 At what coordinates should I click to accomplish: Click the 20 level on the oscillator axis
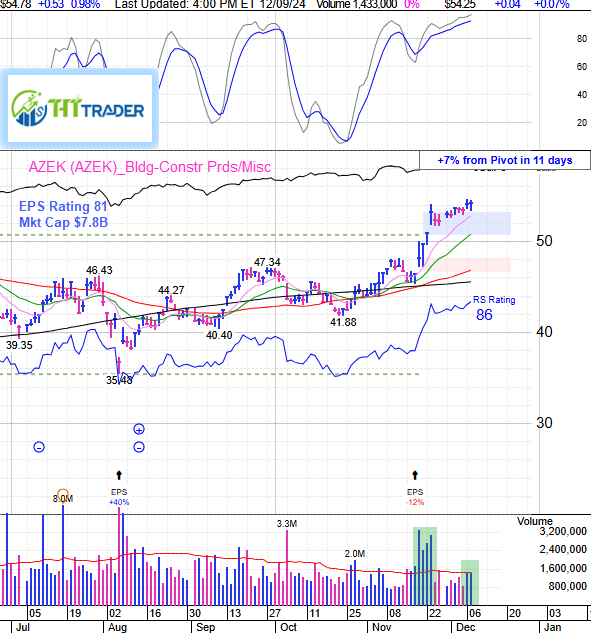pyautogui.click(x=582, y=122)
